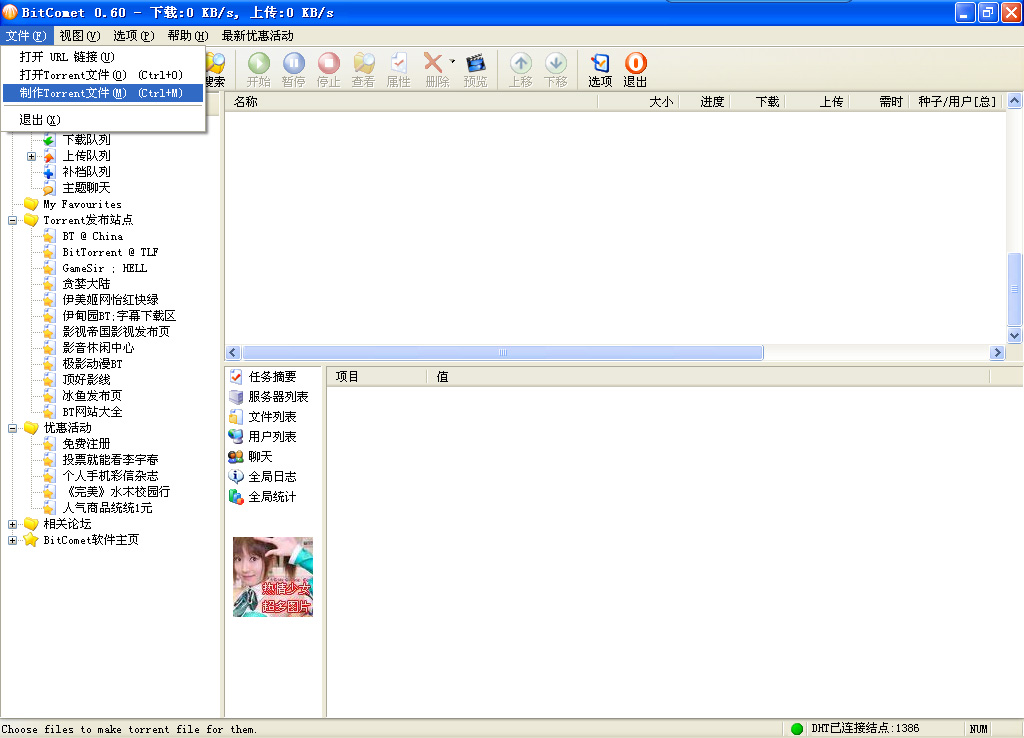Expand the 相关论坛 tree node
1024x738 pixels.
tap(12, 524)
